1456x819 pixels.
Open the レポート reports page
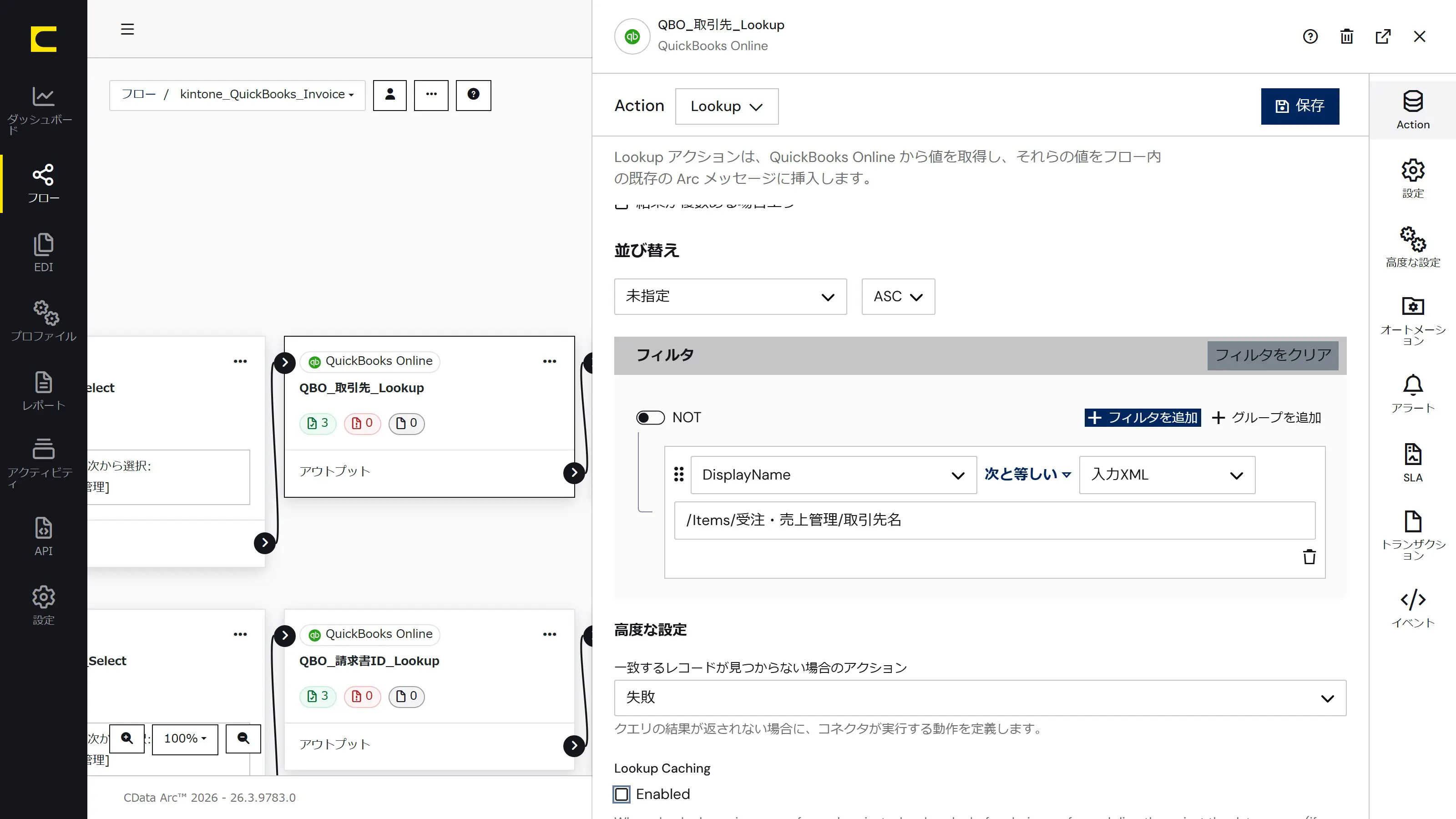click(x=43, y=391)
